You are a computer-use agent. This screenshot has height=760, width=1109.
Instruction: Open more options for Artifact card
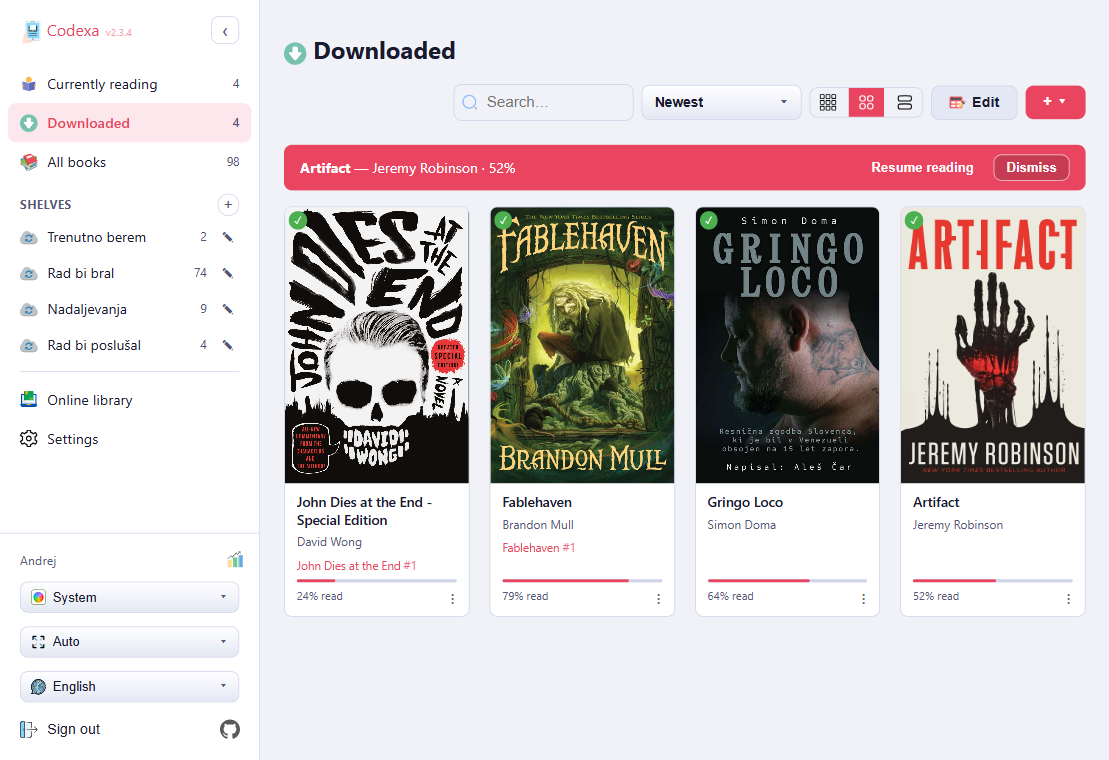pos(1069,599)
